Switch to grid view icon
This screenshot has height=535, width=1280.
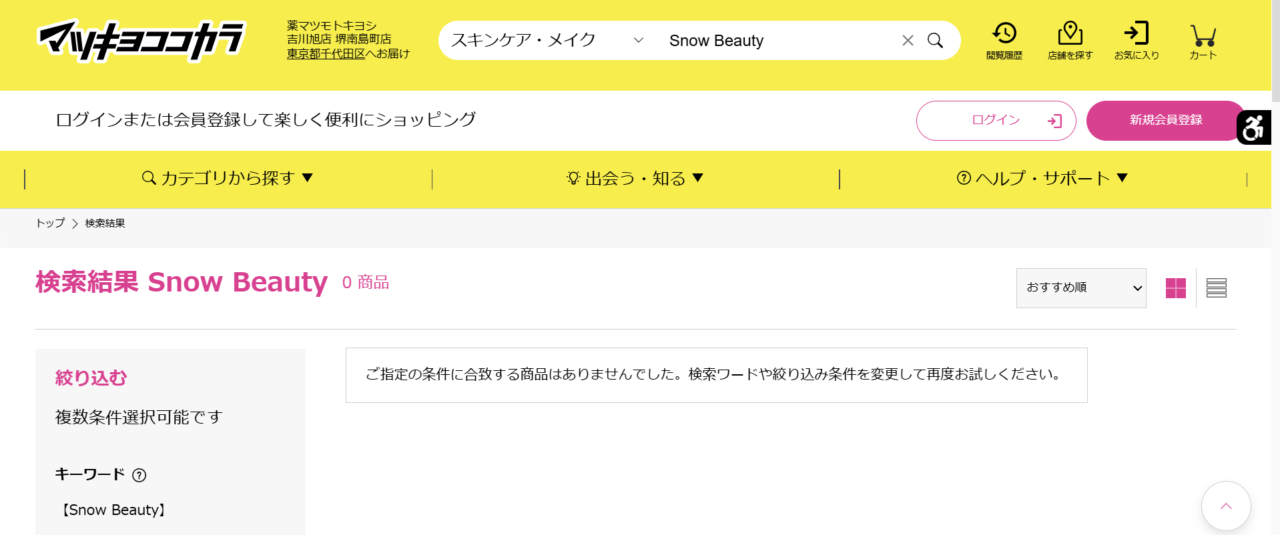[x=1175, y=288]
